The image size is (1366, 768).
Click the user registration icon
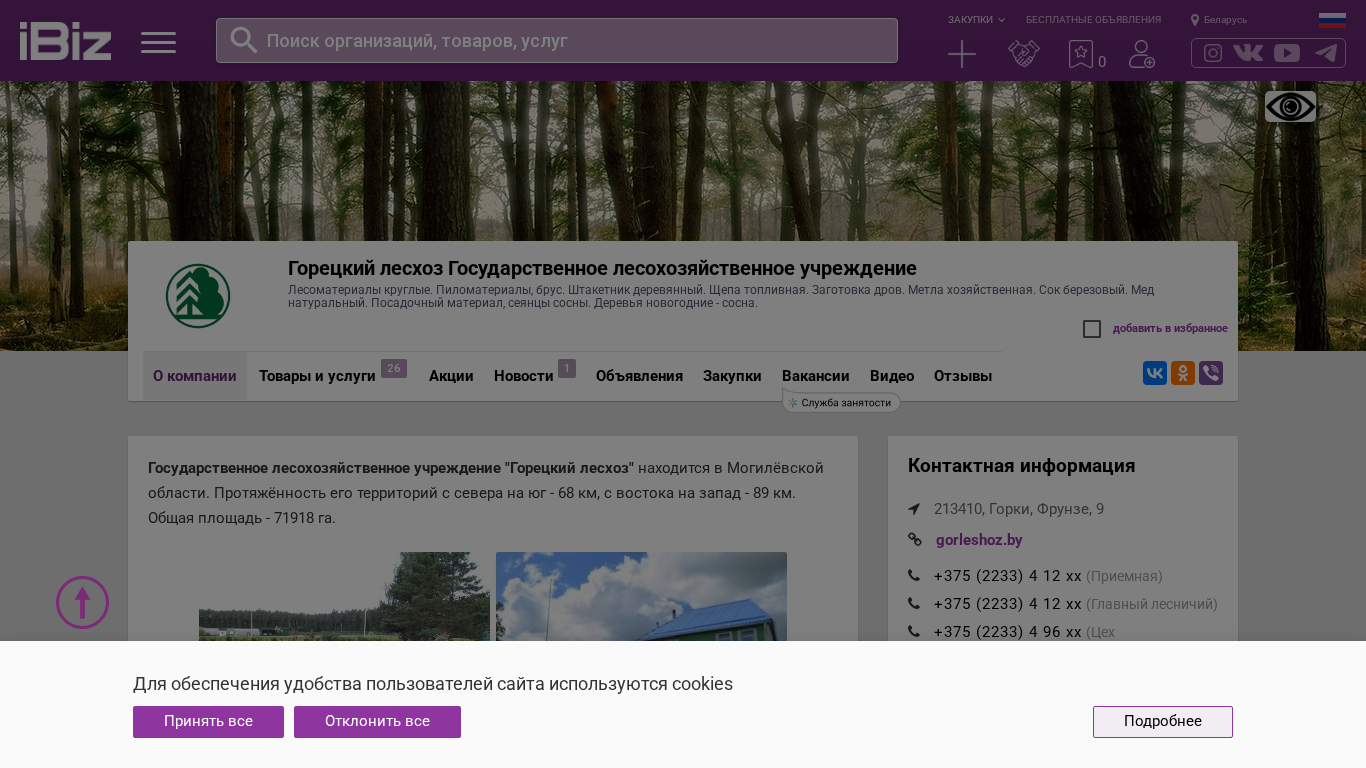(x=1141, y=54)
